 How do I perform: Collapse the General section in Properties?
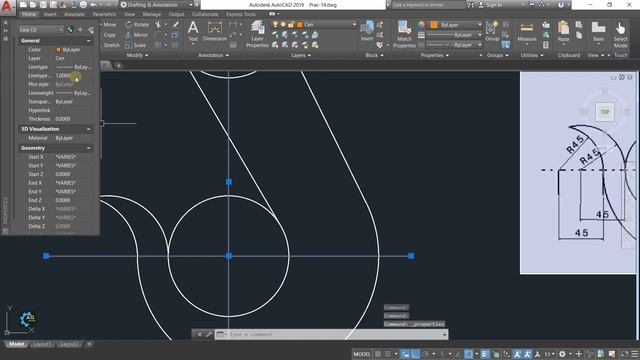pos(89,41)
